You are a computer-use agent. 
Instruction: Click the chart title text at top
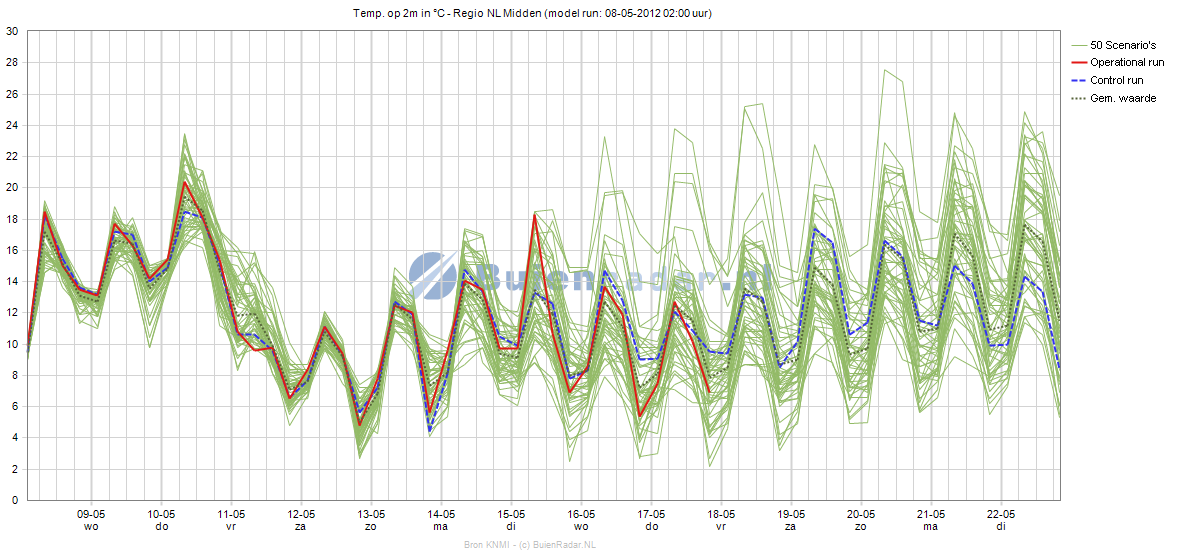click(x=533, y=14)
